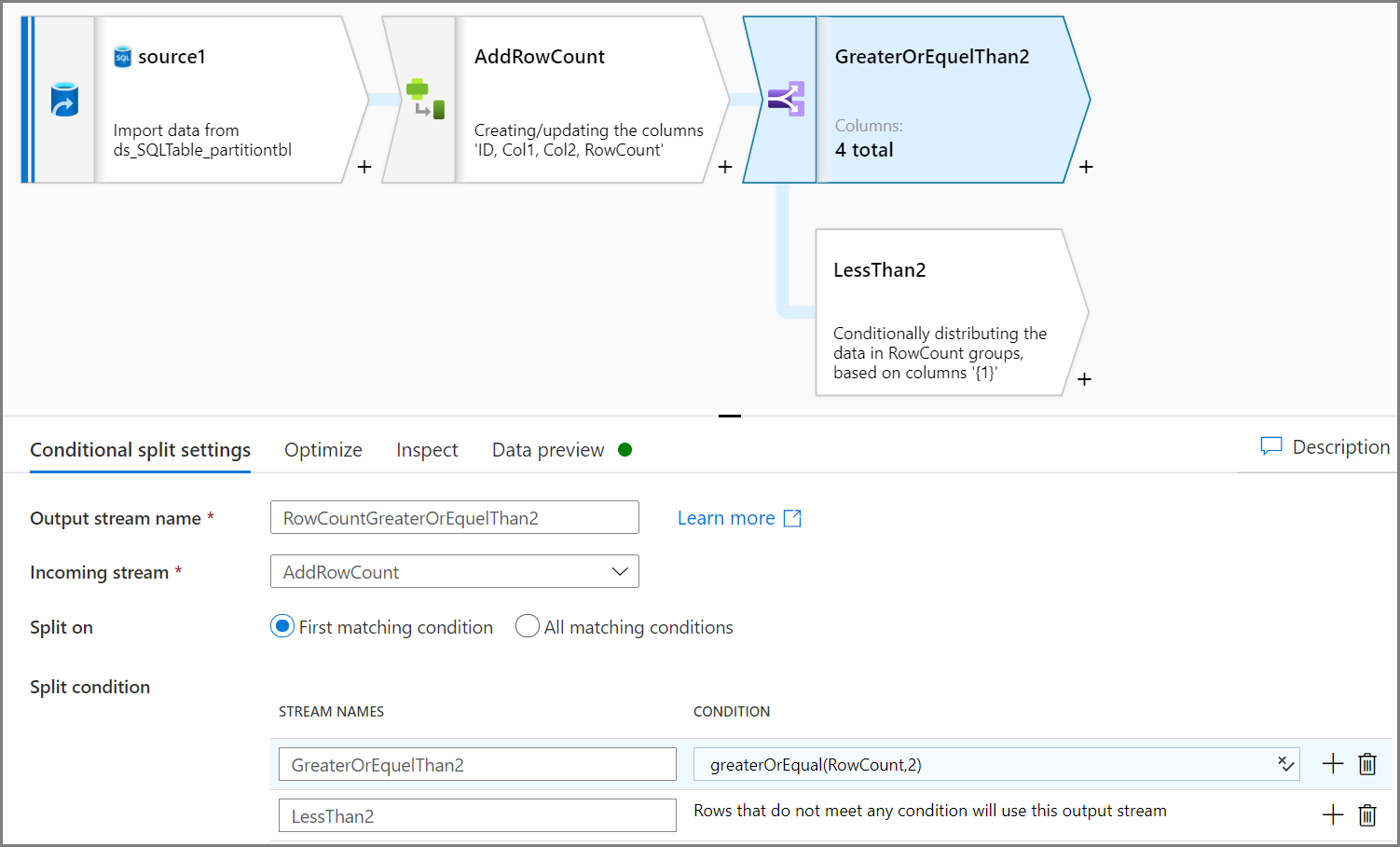Select First matching condition option
Image resolution: width=1400 pixels, height=847 pixels.
pyautogui.click(x=282, y=626)
